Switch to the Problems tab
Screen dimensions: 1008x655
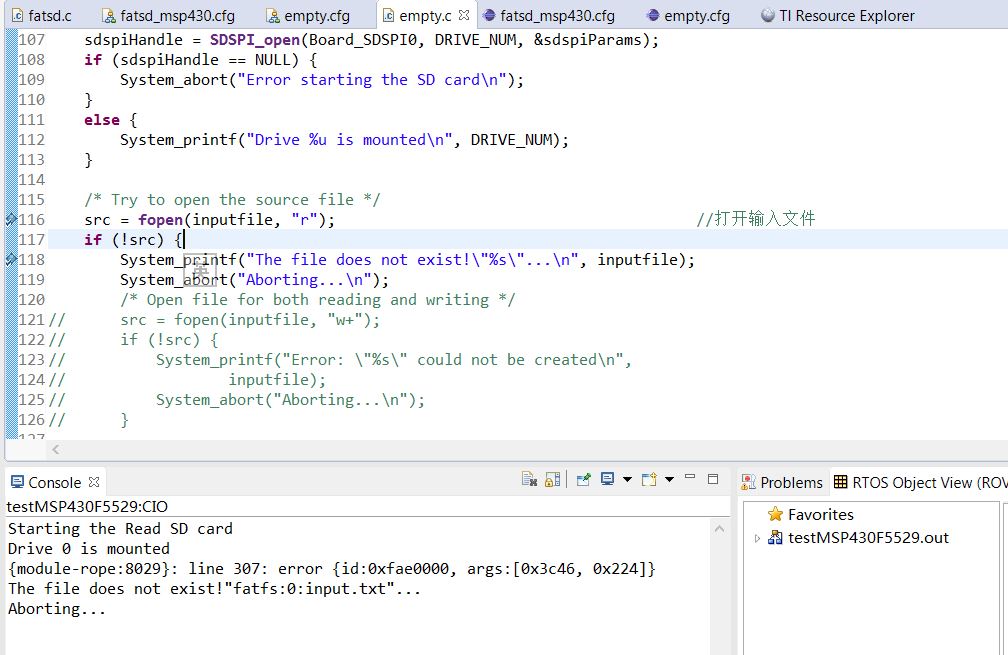(782, 483)
